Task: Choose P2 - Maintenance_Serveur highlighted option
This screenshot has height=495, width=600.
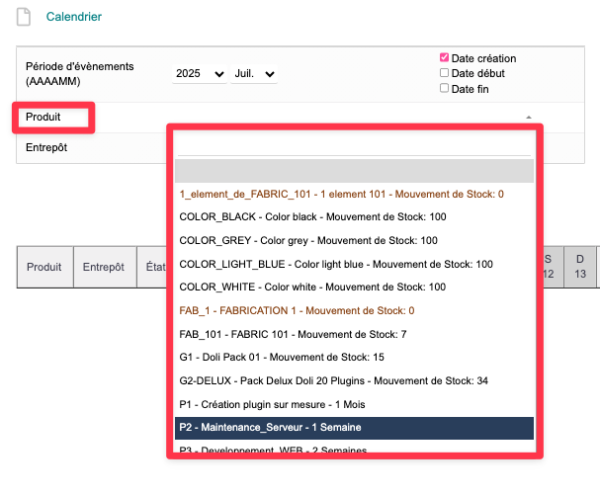Action: [x=354, y=427]
